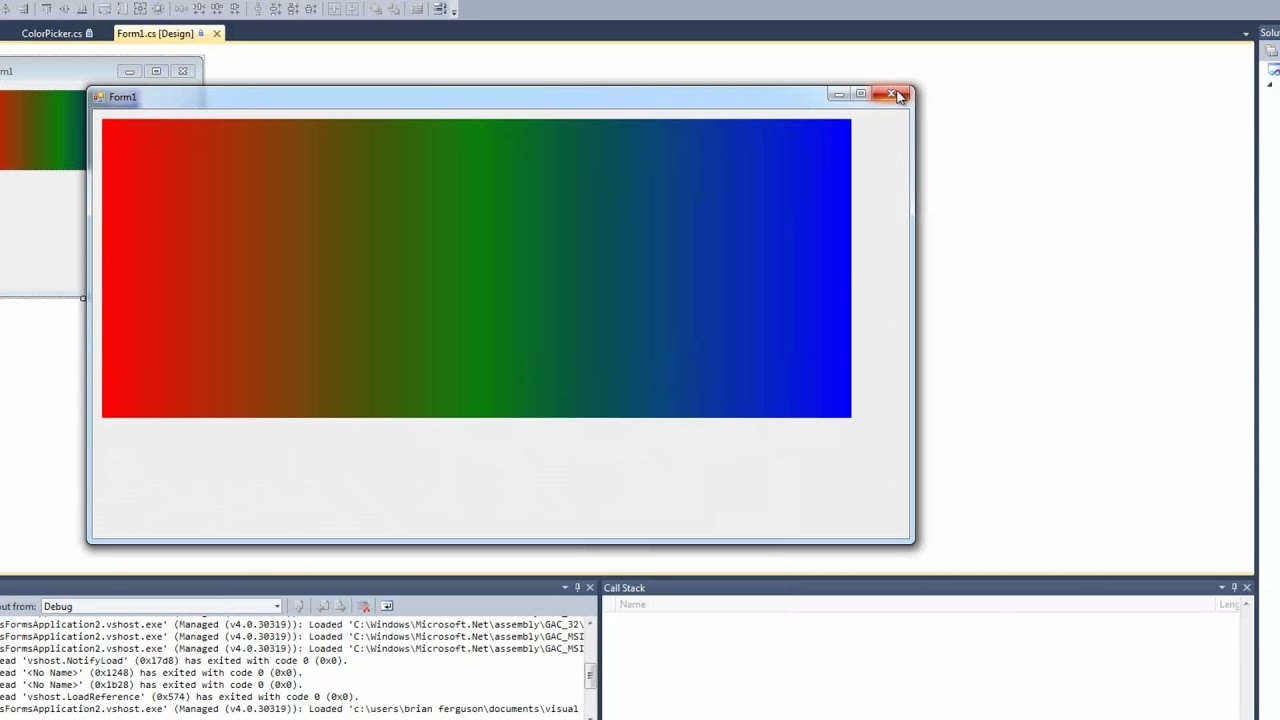Click Remove Vertical Spacing icon
The height and width of the screenshot is (720, 1280).
311,9
